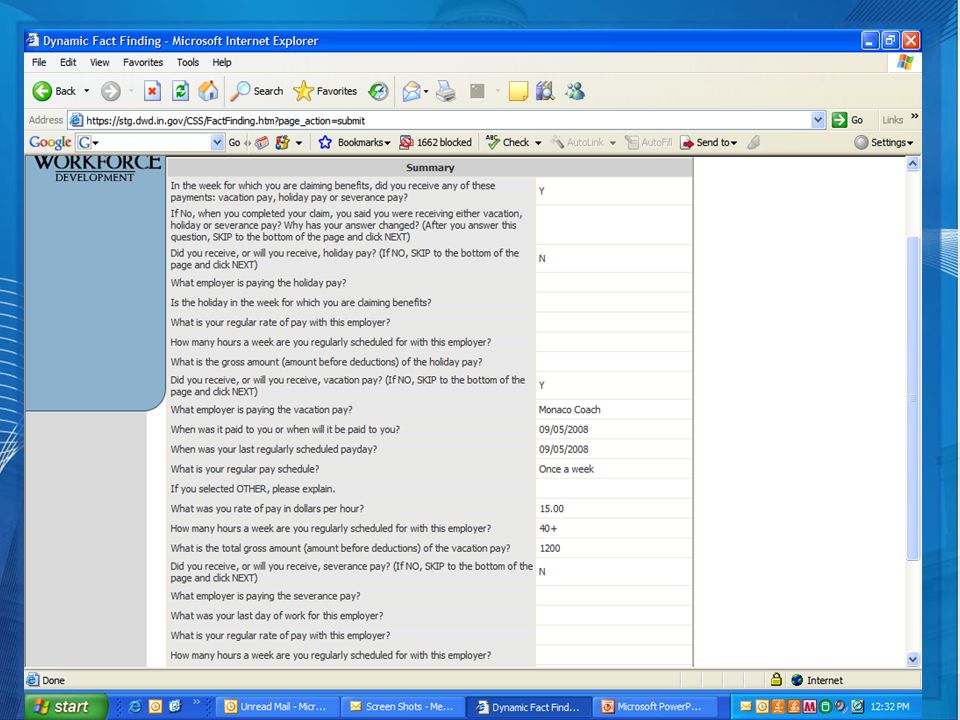
Task: Print the page with printer icon
Action: point(446,91)
